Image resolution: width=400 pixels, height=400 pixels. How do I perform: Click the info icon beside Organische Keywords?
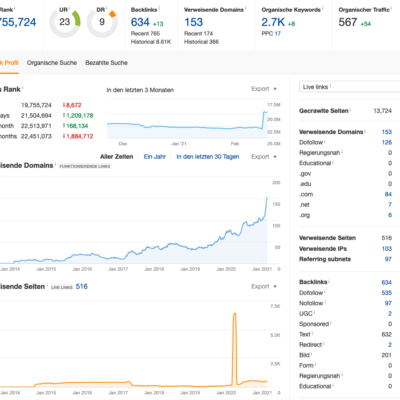[x=322, y=8]
